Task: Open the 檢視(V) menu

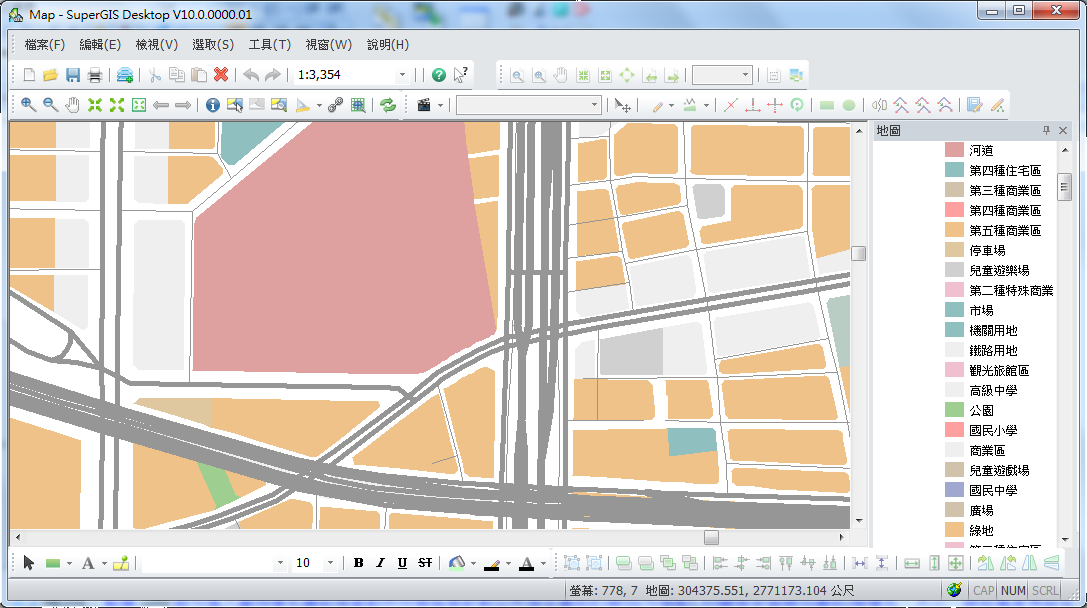Action: [157, 44]
